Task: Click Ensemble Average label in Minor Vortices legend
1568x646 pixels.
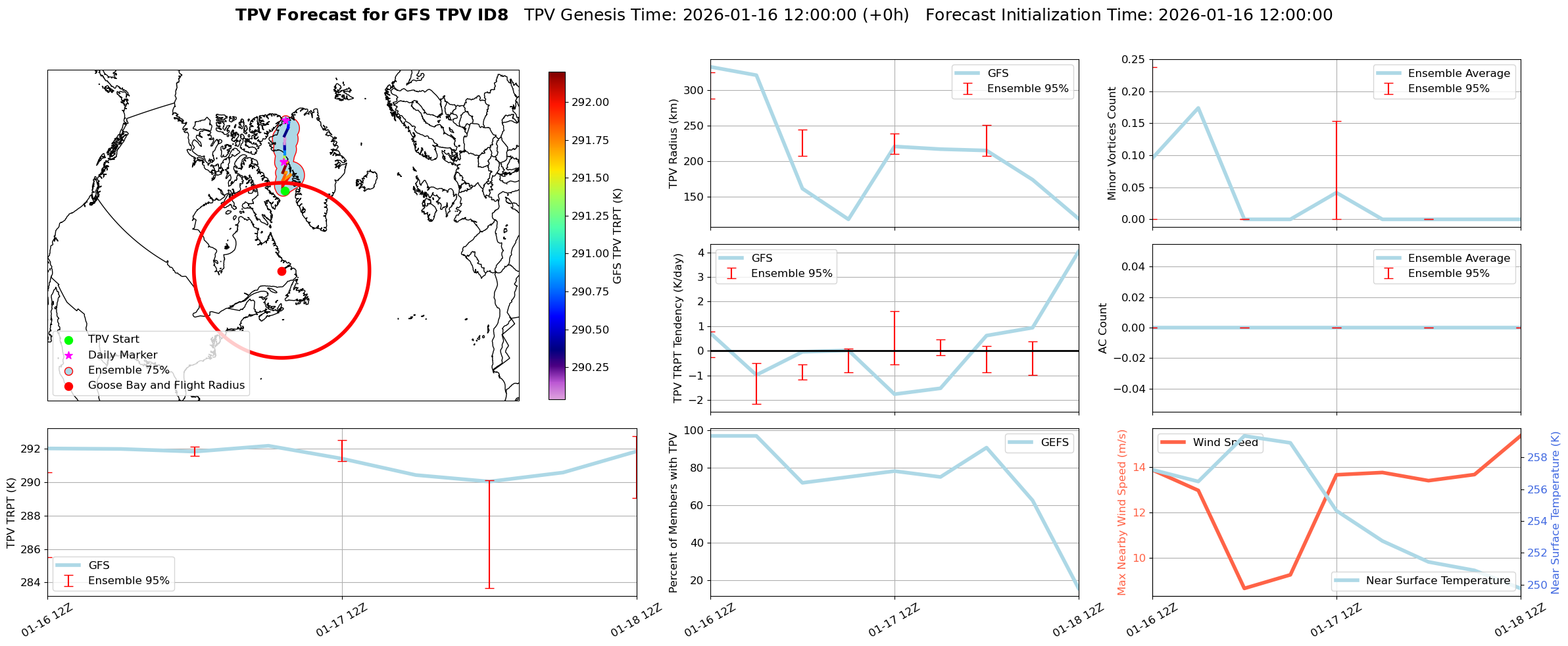Action: (x=1459, y=74)
